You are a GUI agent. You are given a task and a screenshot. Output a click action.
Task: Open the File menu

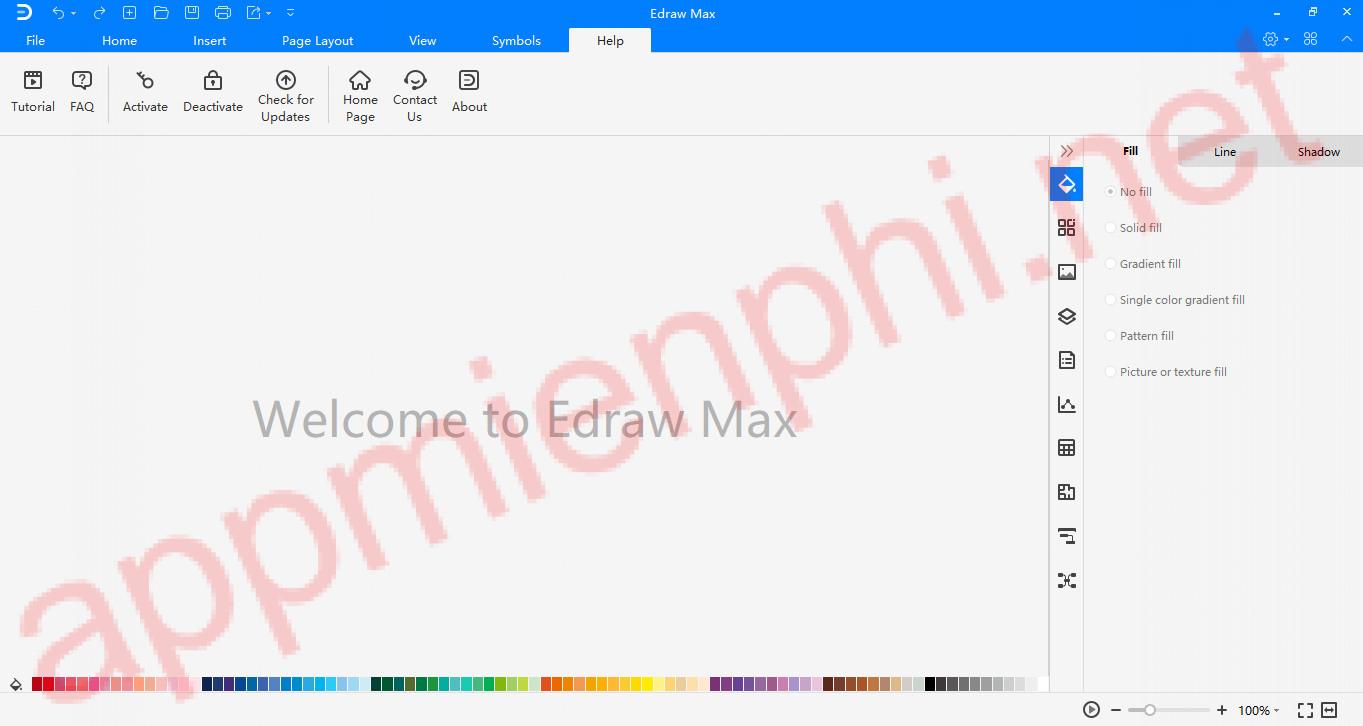click(35, 40)
